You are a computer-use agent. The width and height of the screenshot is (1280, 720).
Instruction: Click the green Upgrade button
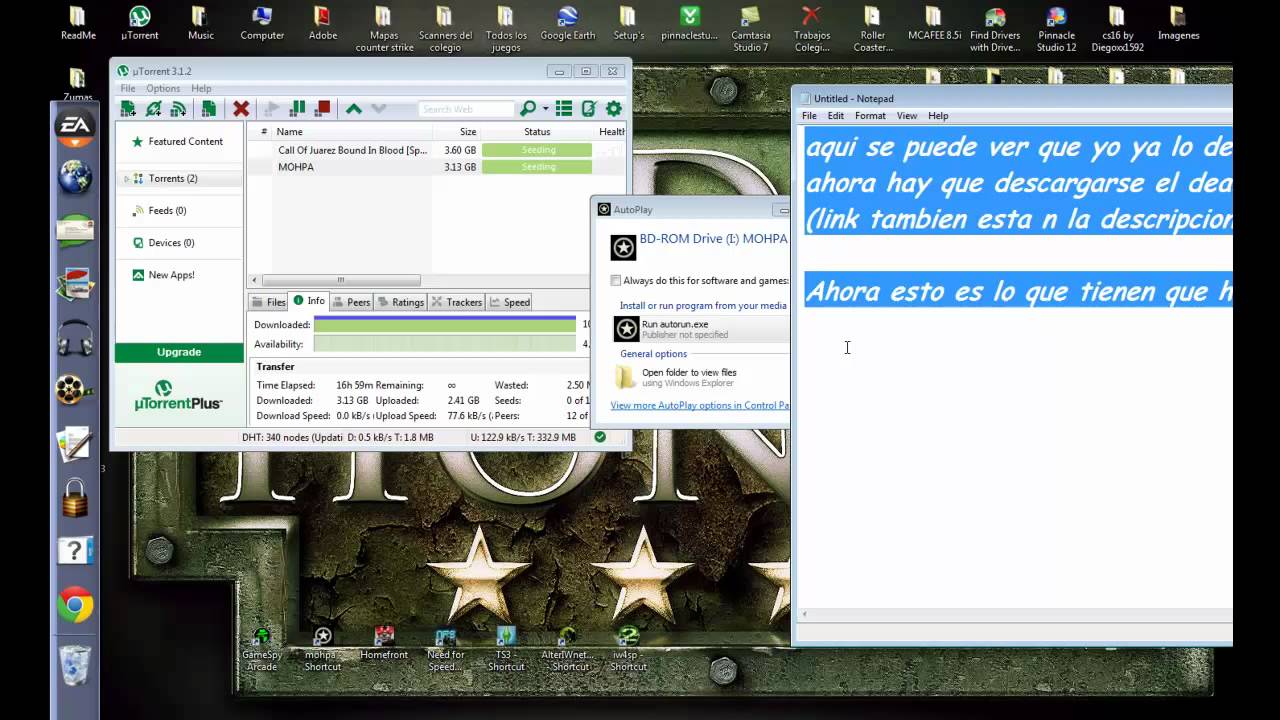click(x=179, y=352)
